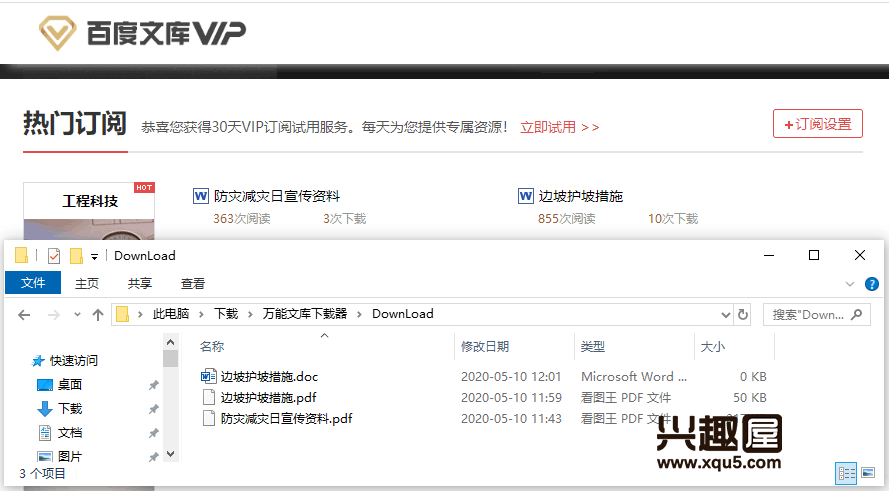Select 文档 in the navigation pane

coord(70,433)
